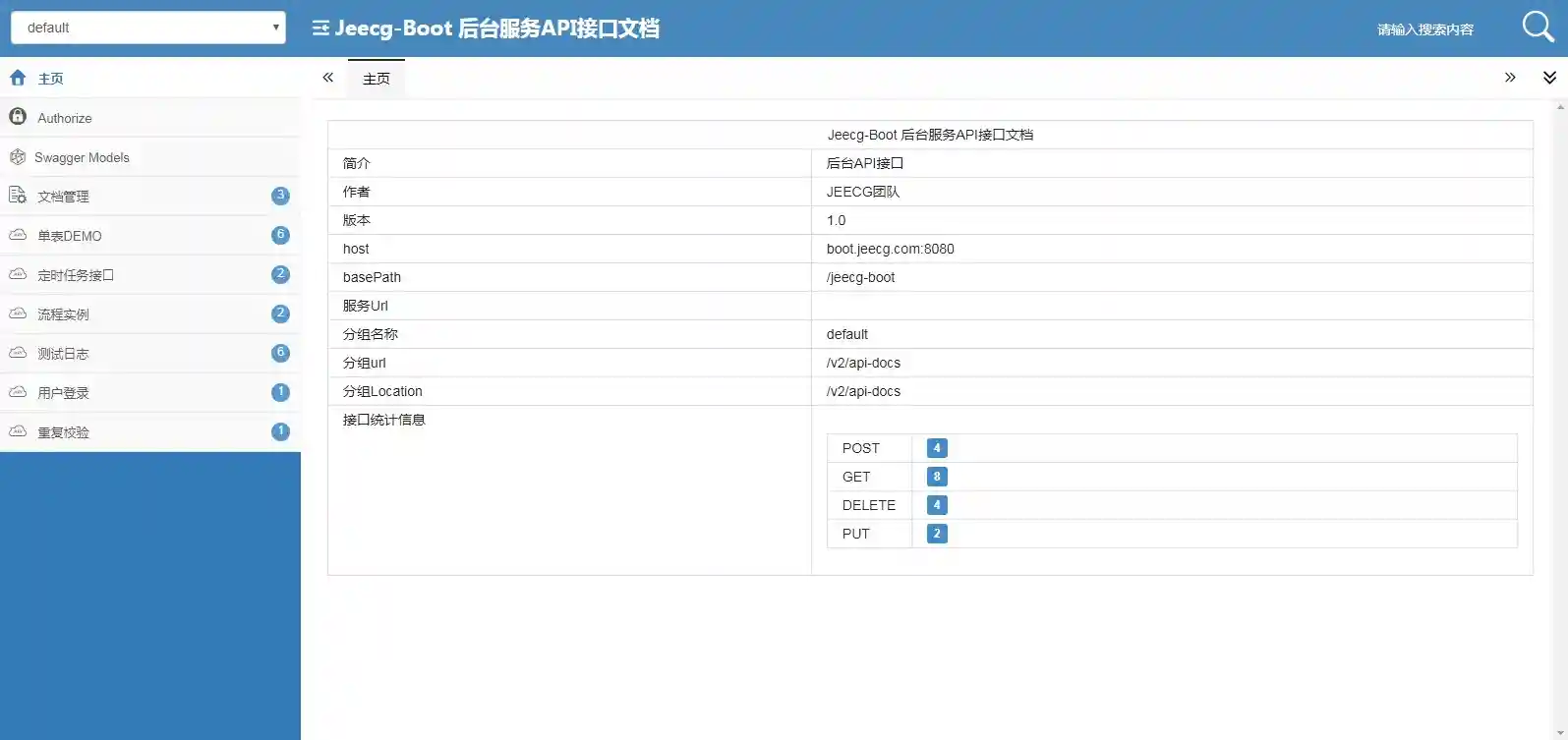Click the 分组名称 value default
This screenshot has height=740, width=1568.
tap(847, 334)
